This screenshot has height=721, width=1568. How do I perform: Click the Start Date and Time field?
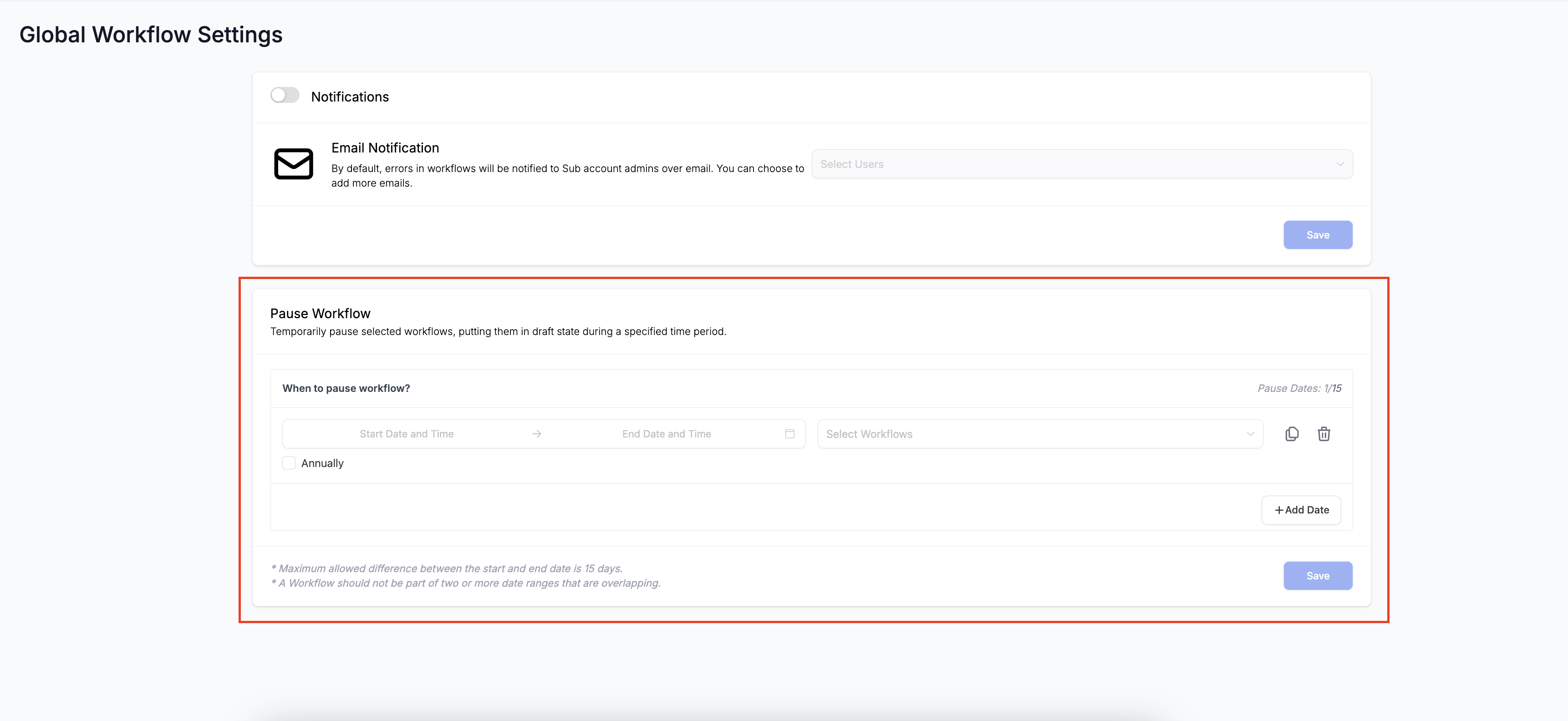coord(406,434)
